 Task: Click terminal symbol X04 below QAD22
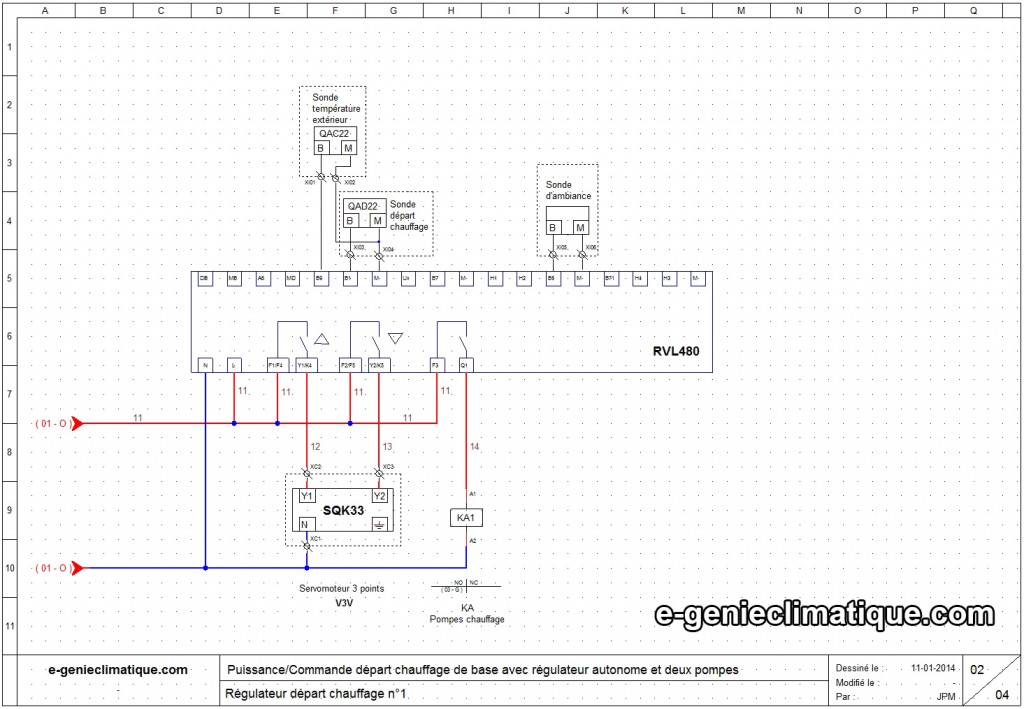[x=379, y=256]
